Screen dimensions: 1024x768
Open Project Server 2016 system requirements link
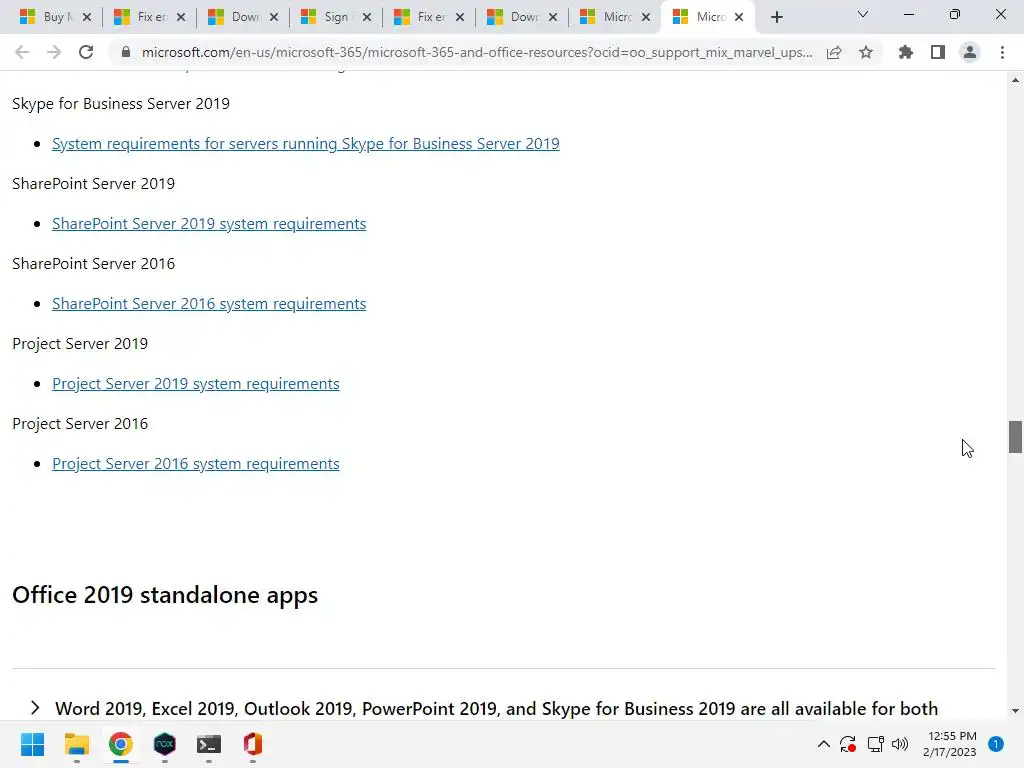(x=196, y=464)
